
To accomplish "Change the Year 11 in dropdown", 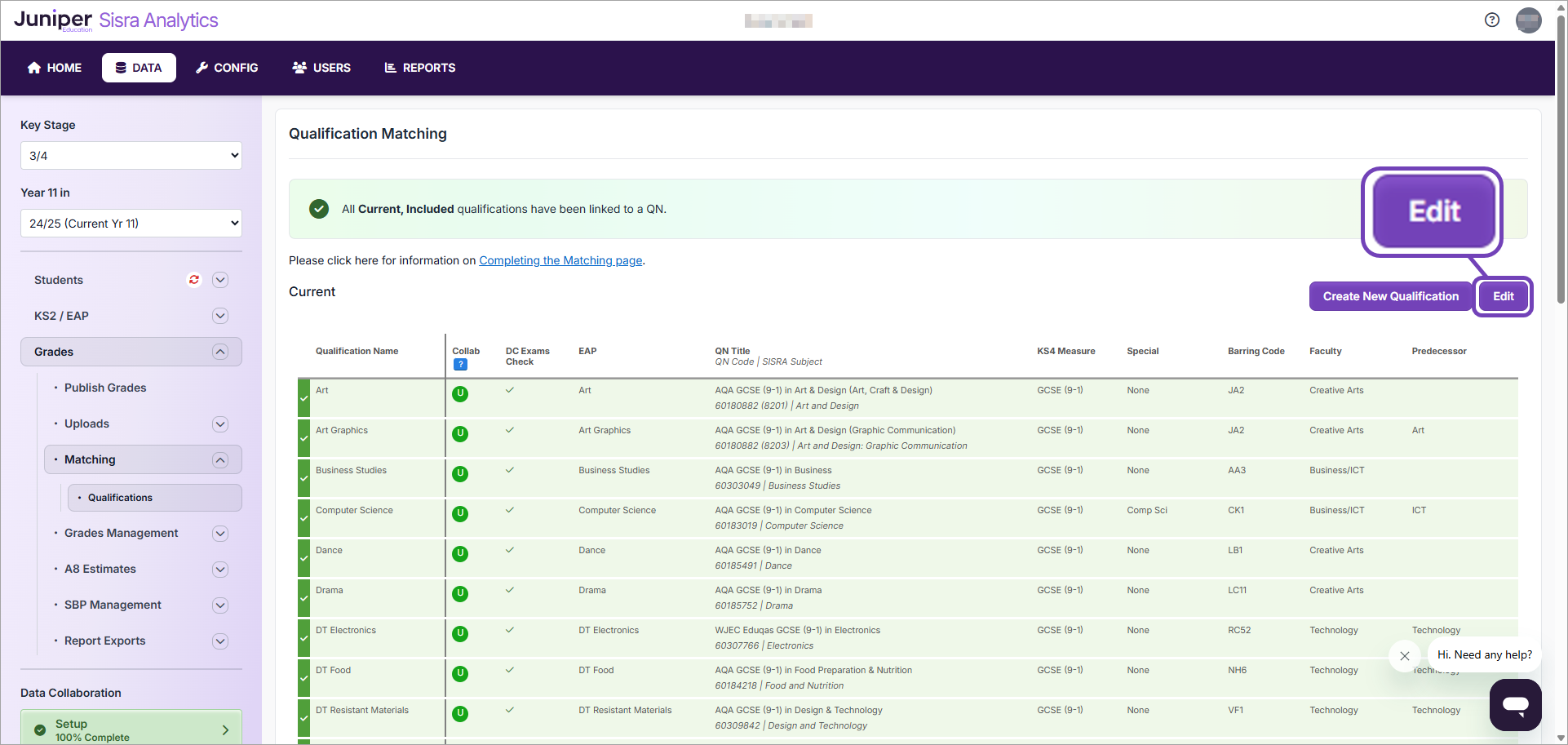I will (131, 223).
